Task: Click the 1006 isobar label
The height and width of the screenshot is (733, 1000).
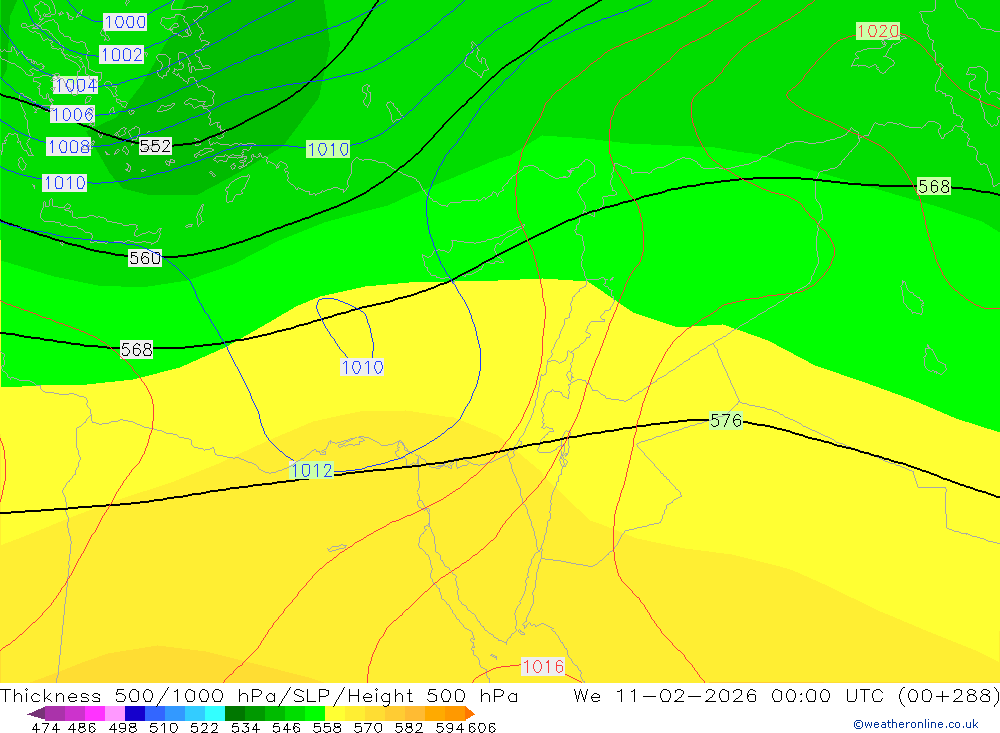Action: 72,115
